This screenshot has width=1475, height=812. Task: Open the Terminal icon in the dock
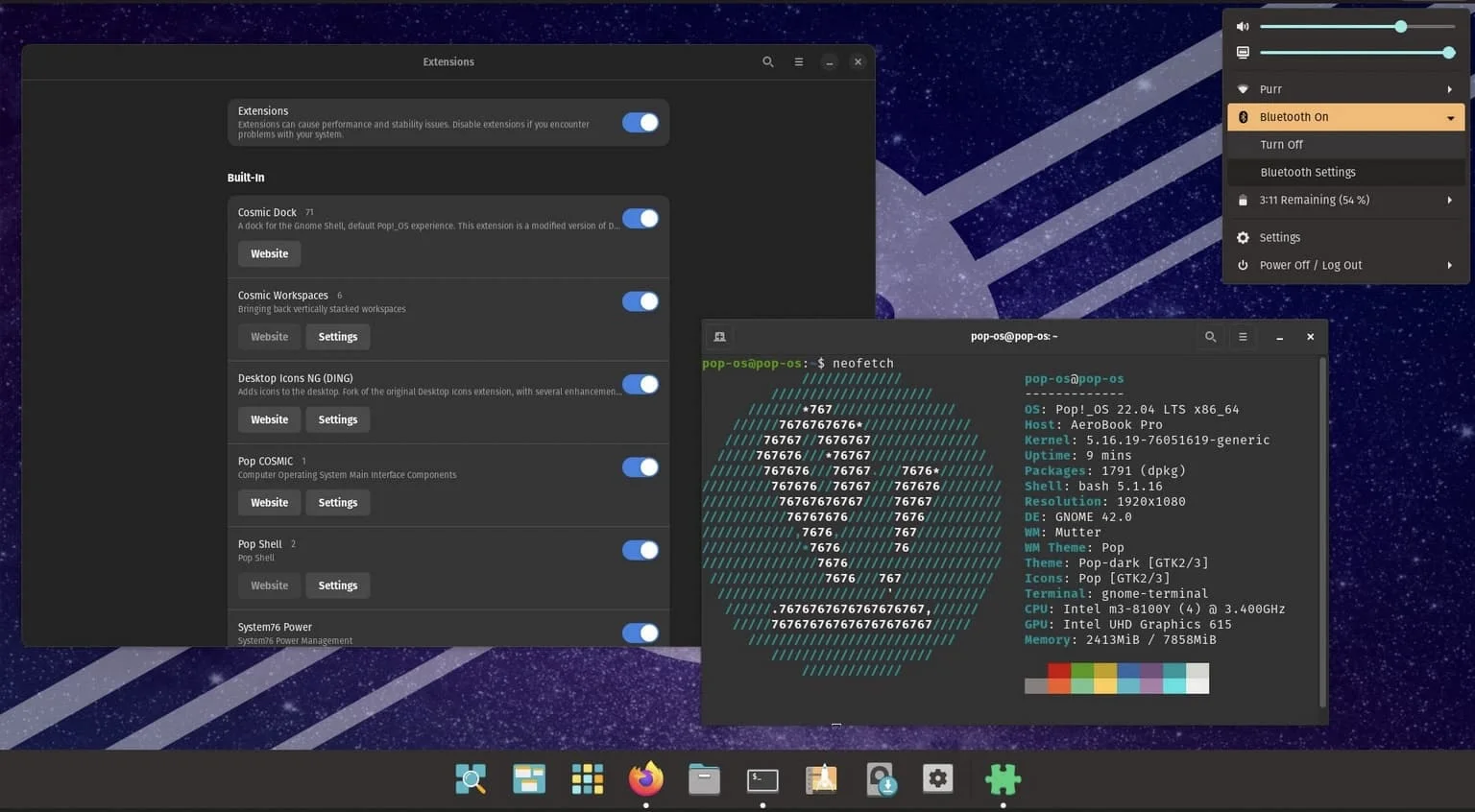tap(762, 779)
